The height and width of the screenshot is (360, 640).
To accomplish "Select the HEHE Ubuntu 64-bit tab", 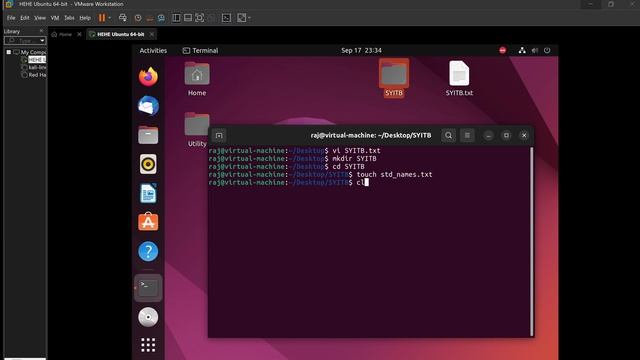I will click(120, 34).
